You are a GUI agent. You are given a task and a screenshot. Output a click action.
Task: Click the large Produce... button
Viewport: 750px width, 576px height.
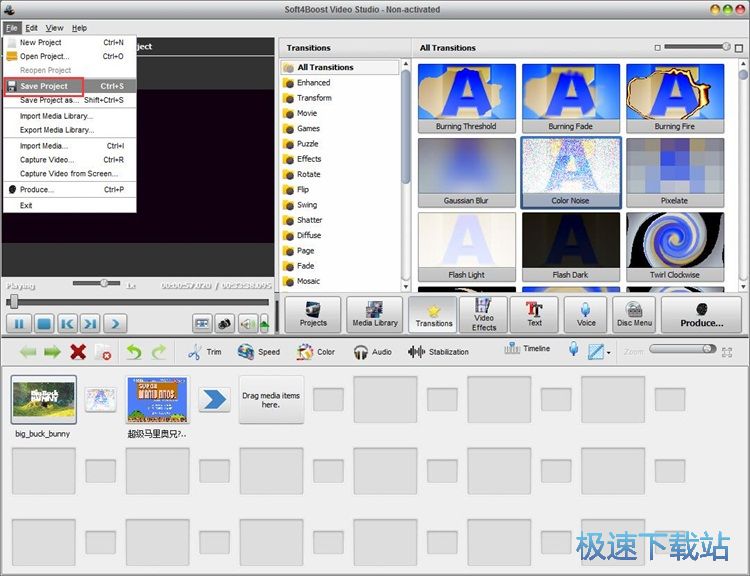click(x=701, y=314)
